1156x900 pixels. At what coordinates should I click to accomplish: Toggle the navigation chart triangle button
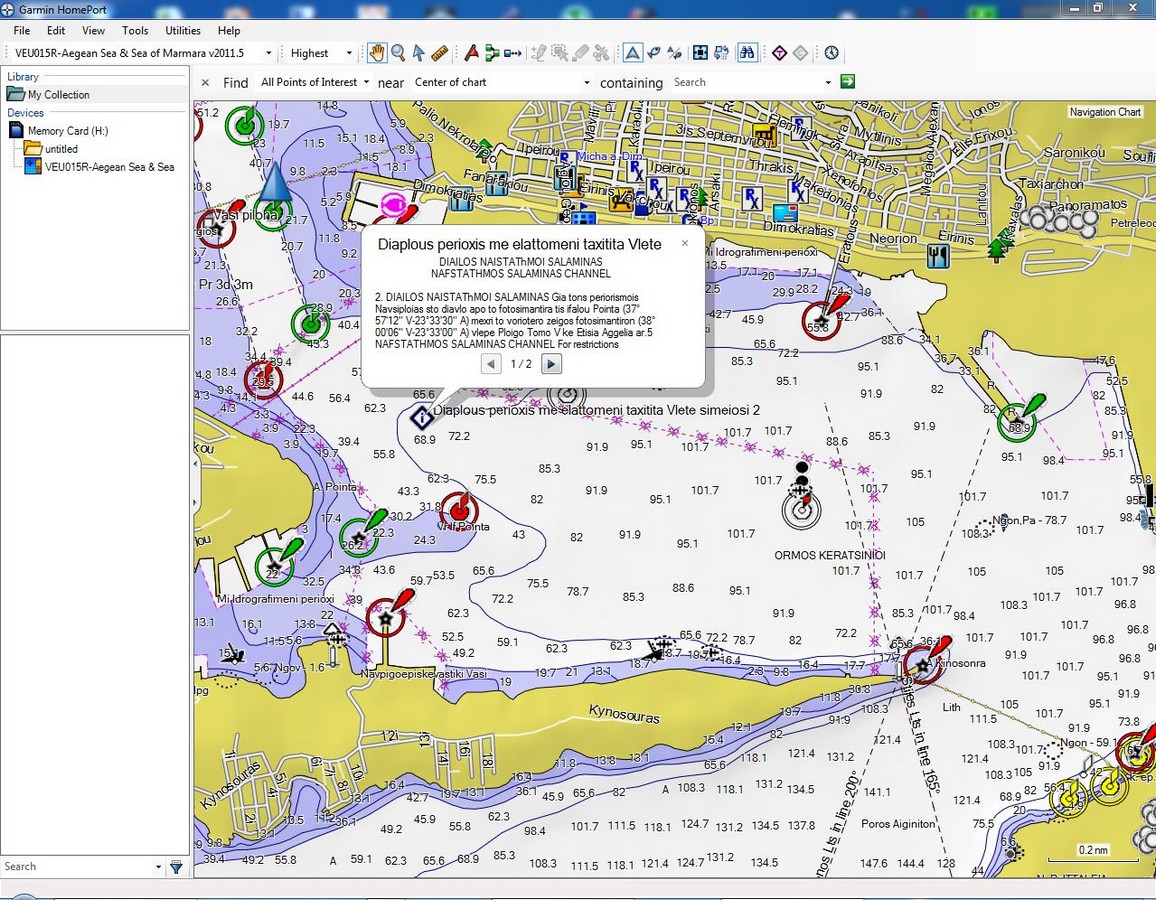click(x=633, y=52)
